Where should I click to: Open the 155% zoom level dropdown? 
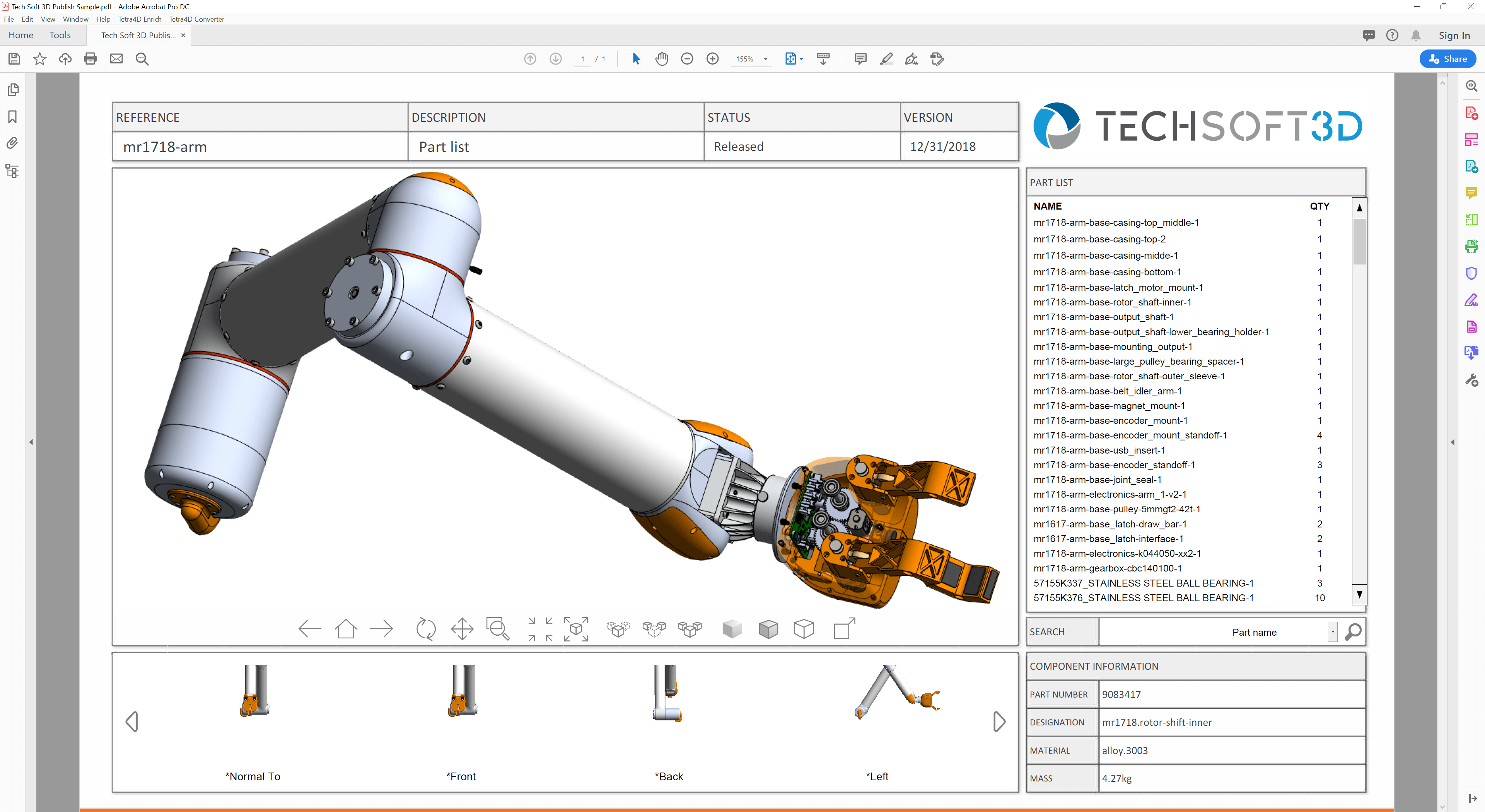coord(766,59)
